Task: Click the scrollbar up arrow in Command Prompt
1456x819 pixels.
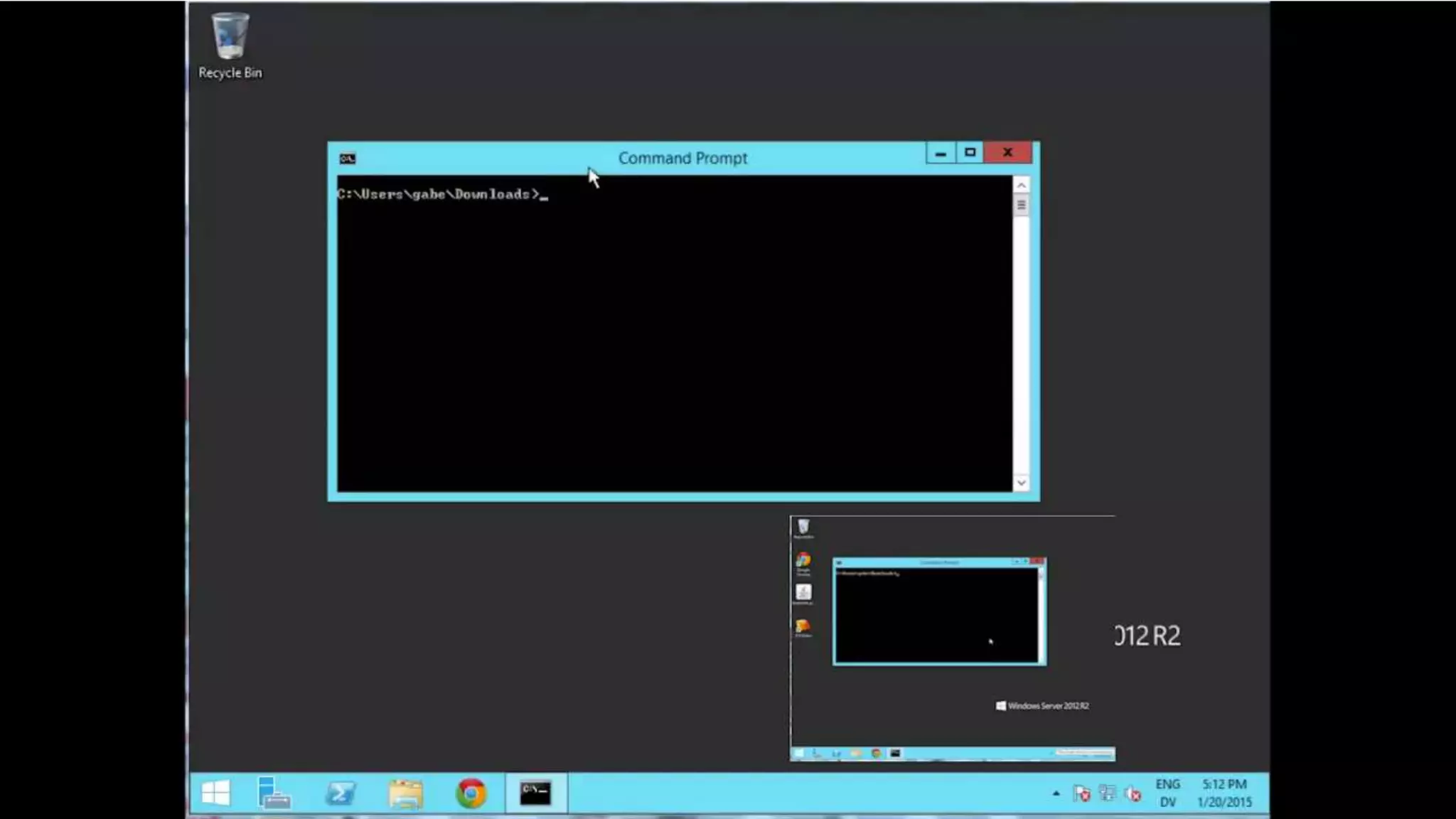Action: [1021, 186]
